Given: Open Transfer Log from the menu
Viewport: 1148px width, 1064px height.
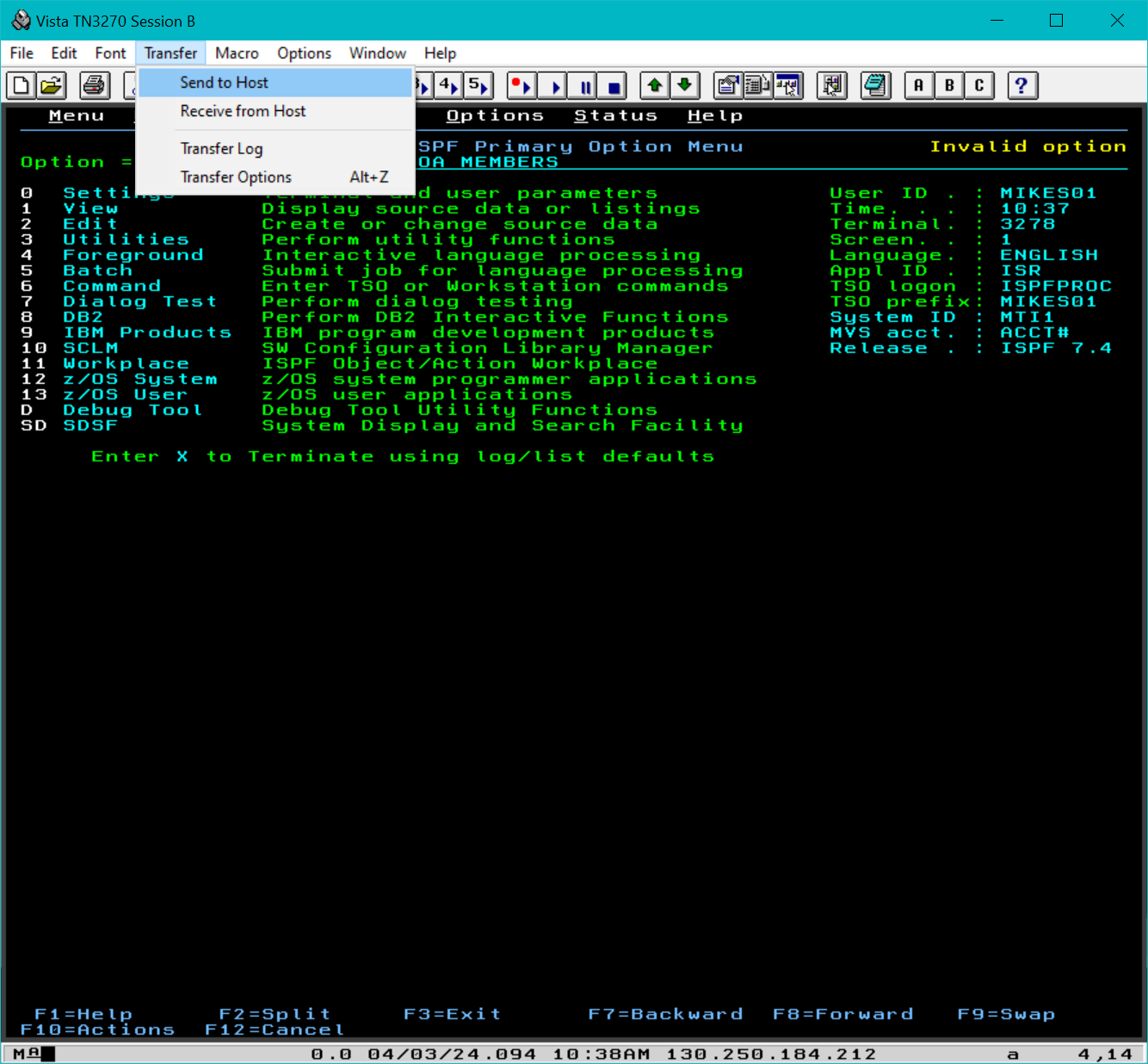Looking at the screenshot, I should pyautogui.click(x=221, y=149).
